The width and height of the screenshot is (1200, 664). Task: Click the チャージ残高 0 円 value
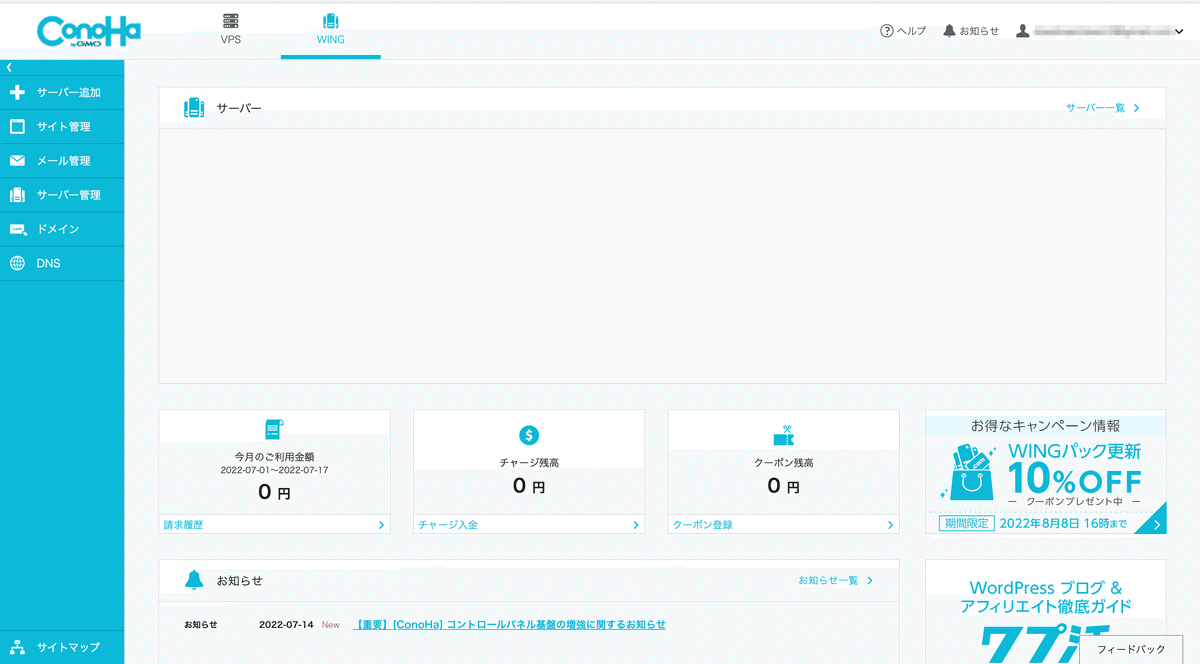[529, 486]
